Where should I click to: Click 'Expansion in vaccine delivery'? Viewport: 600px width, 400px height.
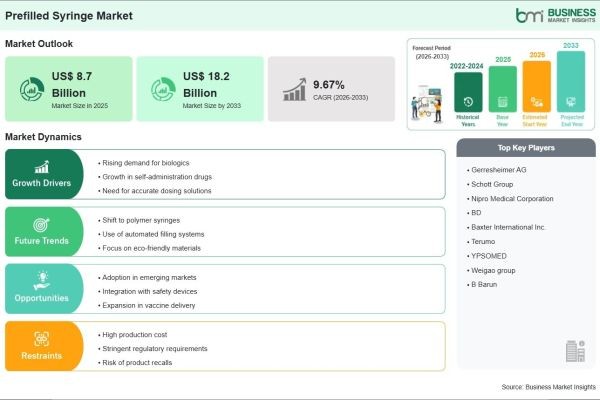148,305
